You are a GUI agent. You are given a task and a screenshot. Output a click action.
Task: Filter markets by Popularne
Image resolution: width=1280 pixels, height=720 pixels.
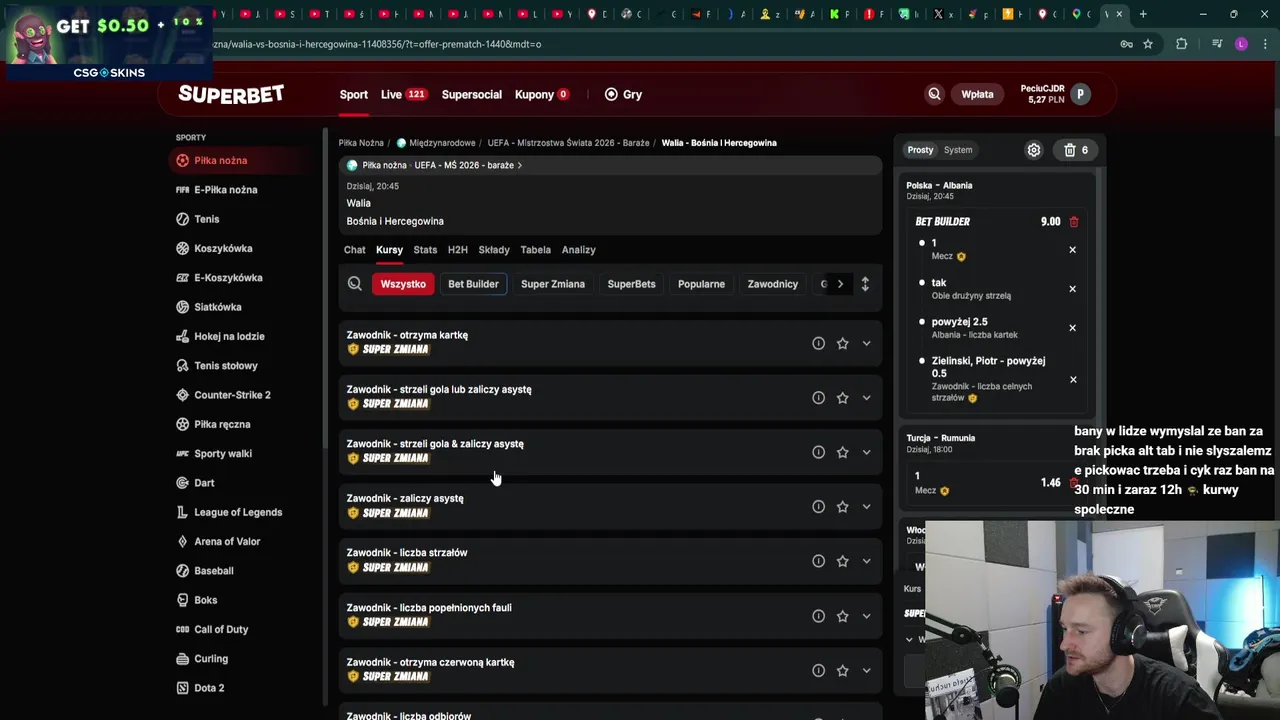pos(701,284)
